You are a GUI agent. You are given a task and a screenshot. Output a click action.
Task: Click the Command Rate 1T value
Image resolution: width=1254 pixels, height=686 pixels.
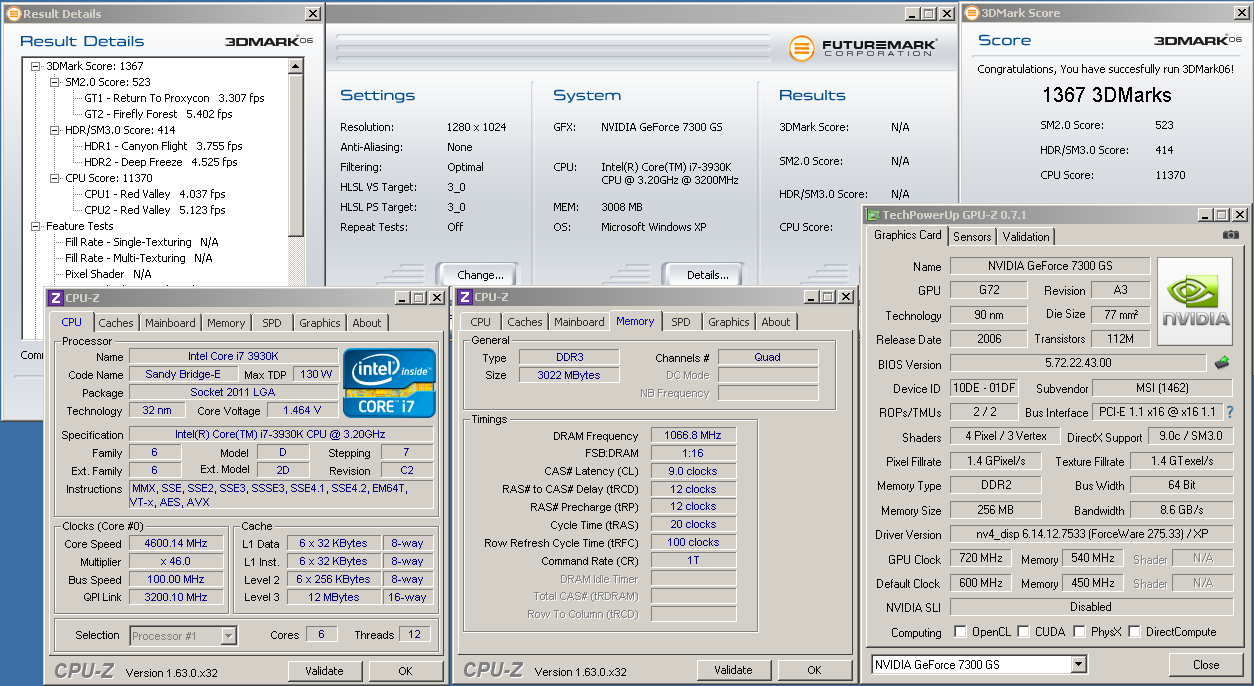click(x=693, y=561)
